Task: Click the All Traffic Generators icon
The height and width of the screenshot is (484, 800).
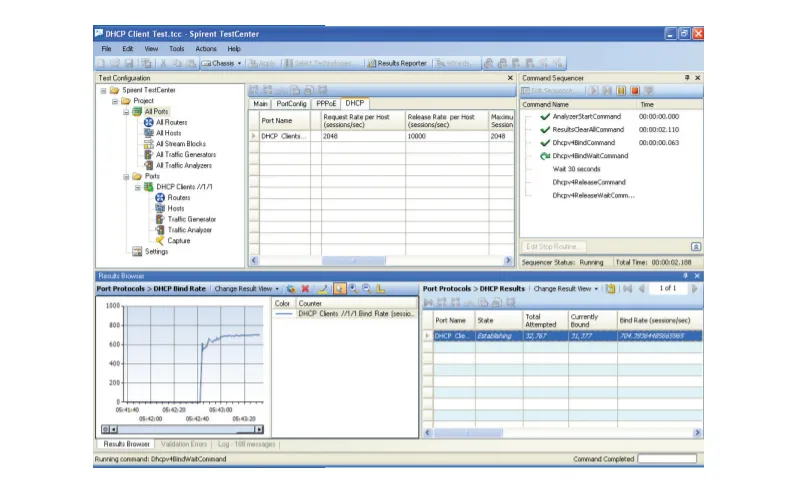Action: click(x=148, y=155)
